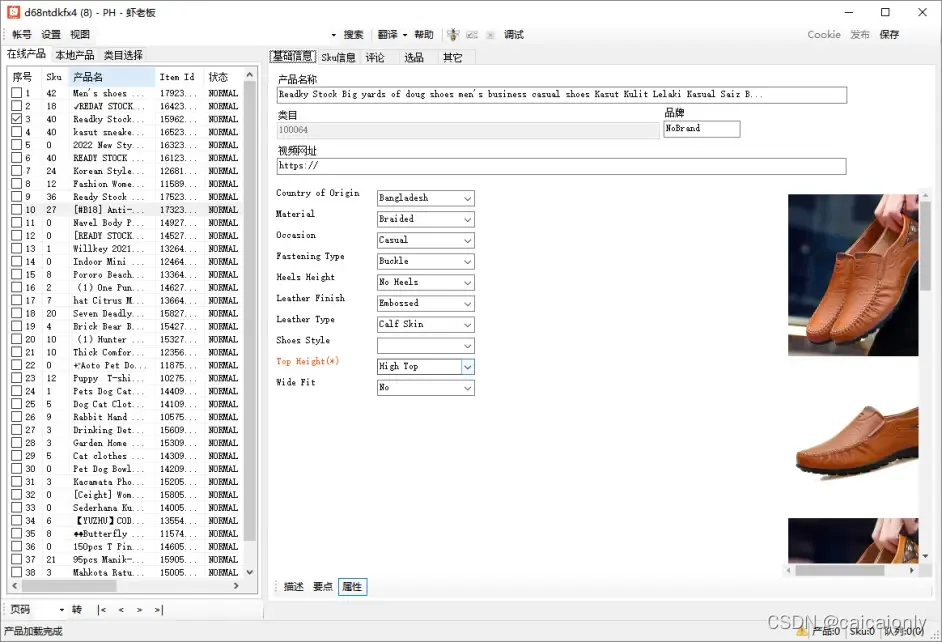Go to the previous page arrow <

pyautogui.click(x=121, y=610)
